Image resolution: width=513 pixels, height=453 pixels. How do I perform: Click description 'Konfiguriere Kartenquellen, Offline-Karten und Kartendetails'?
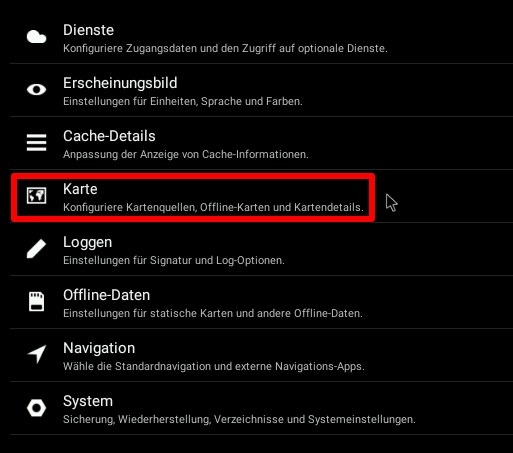[213, 207]
